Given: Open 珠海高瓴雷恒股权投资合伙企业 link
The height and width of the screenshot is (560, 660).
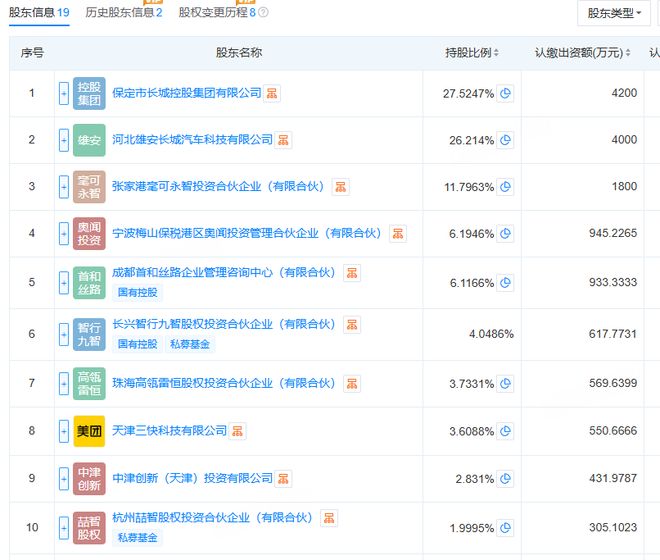Looking at the screenshot, I should [224, 384].
